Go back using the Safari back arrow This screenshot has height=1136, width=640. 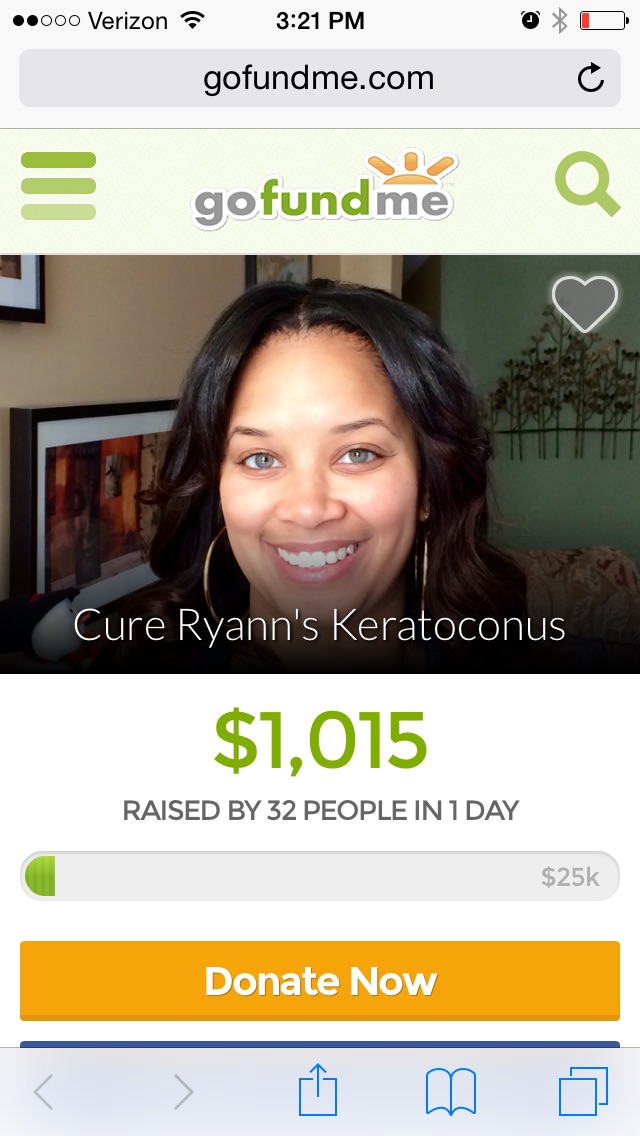click(x=44, y=1092)
